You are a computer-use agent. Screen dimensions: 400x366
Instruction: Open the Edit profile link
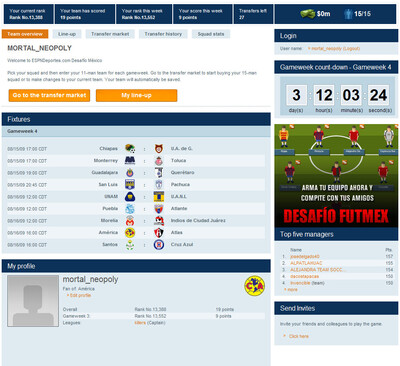[x=80, y=295]
